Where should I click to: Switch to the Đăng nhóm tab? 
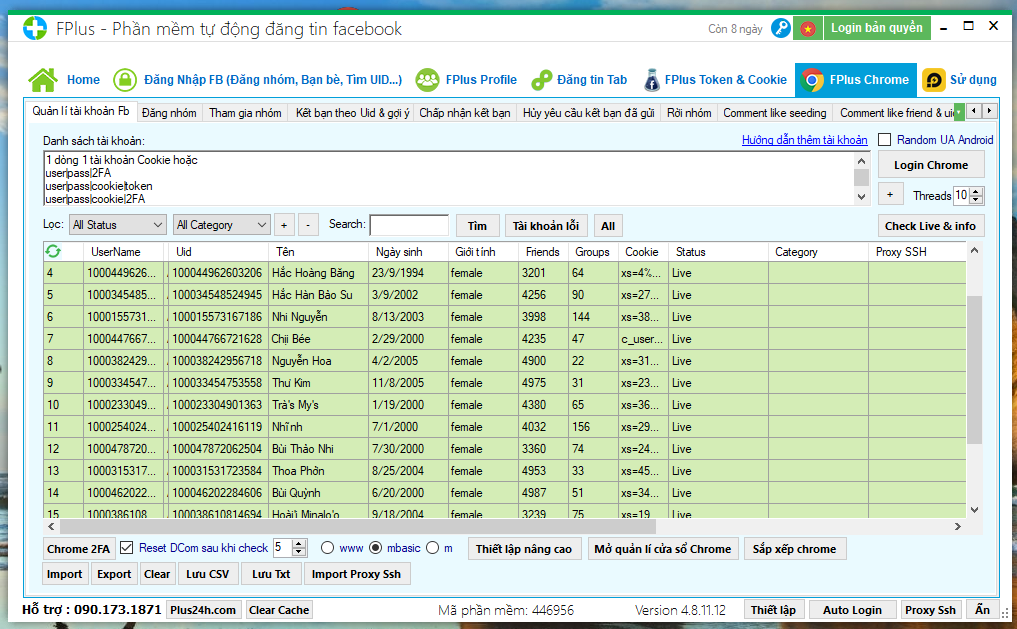click(169, 113)
